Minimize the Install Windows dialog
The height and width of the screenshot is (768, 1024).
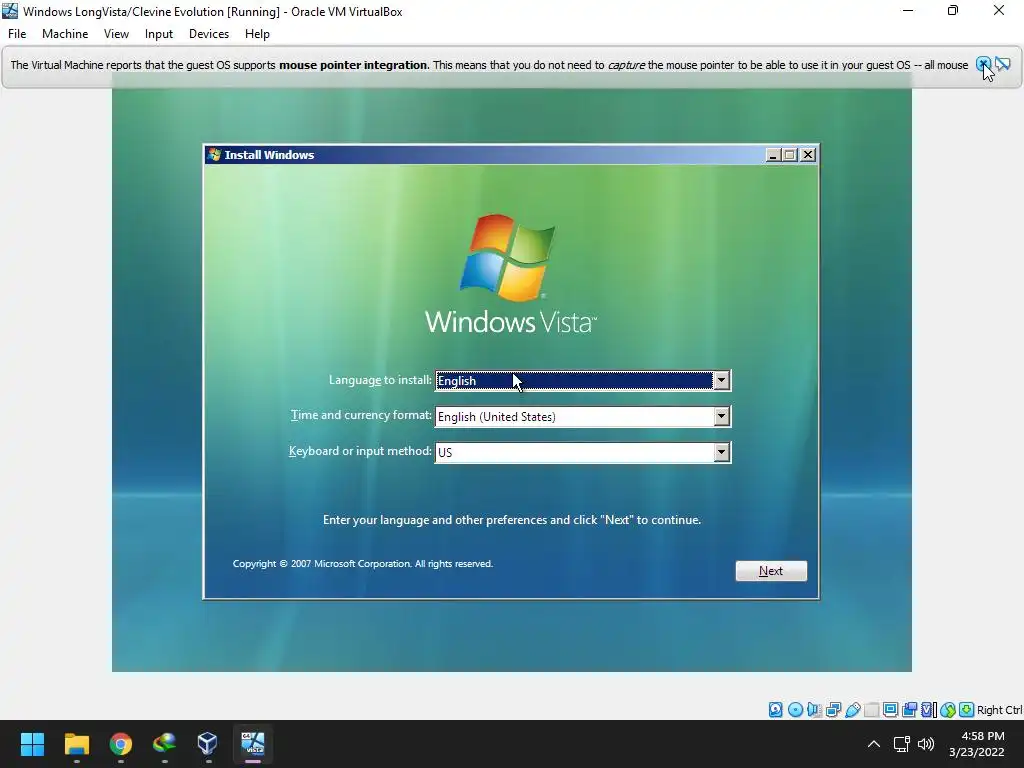click(x=773, y=155)
